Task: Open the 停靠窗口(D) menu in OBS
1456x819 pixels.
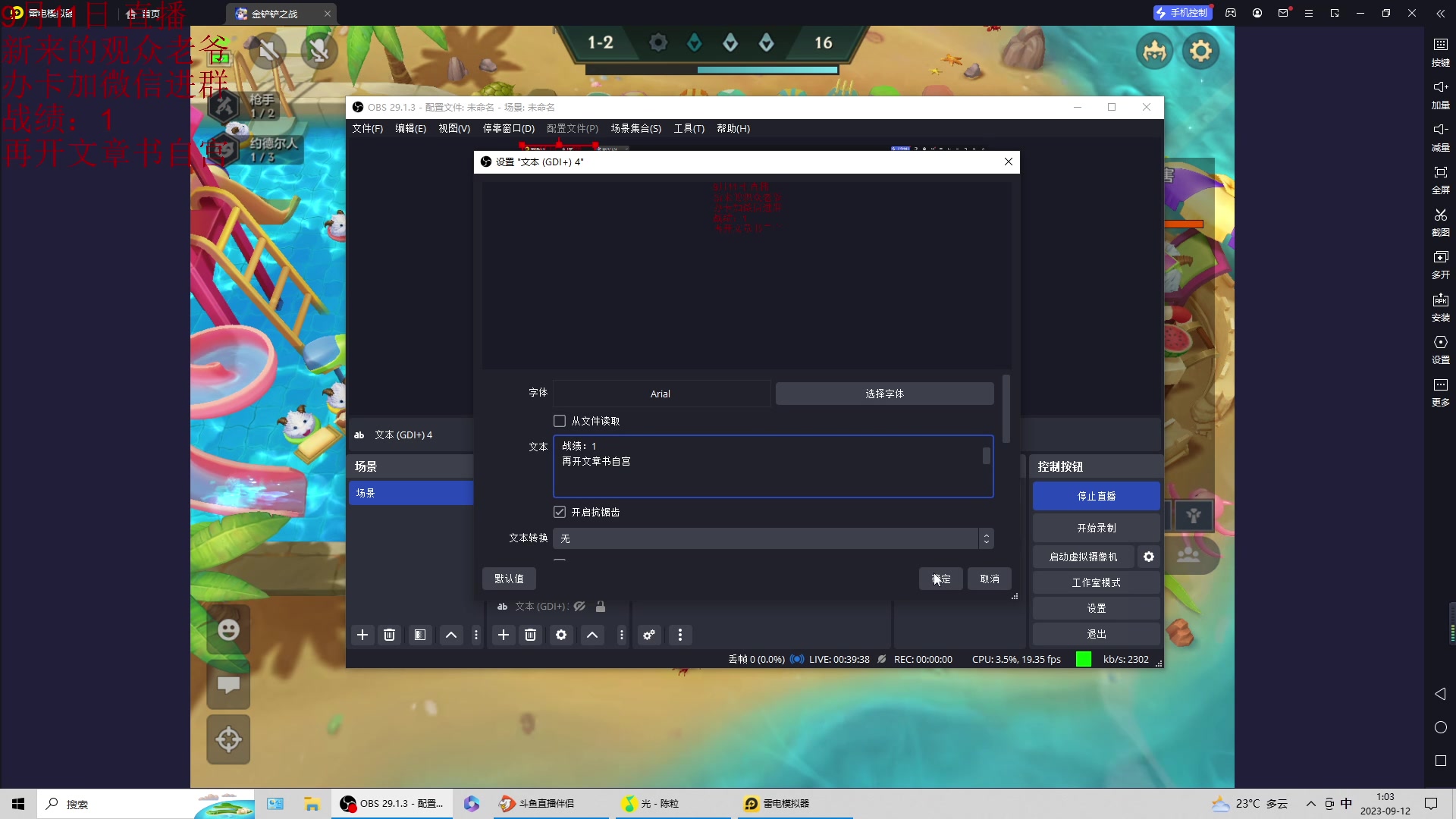Action: point(509,128)
